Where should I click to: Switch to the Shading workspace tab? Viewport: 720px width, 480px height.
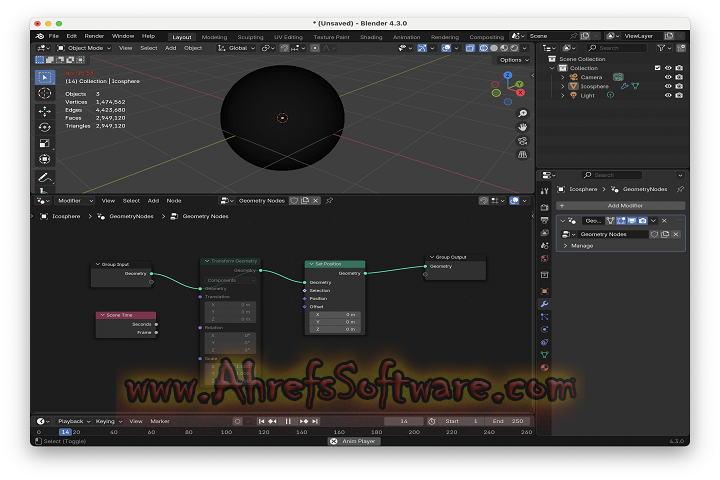point(370,37)
